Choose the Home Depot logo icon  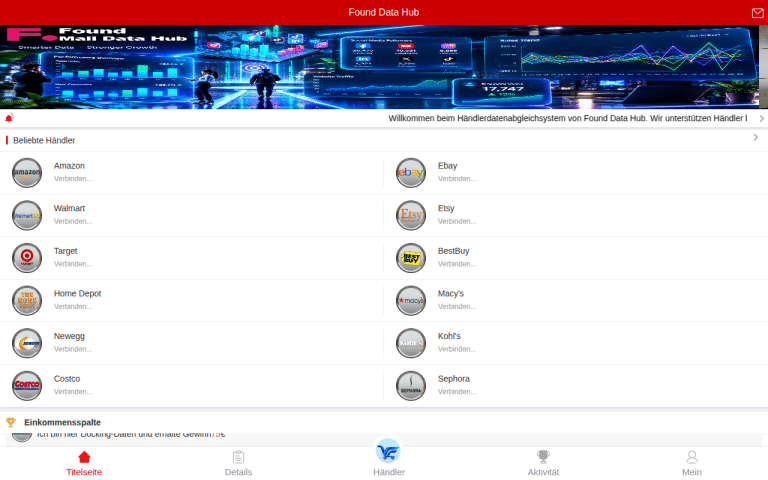[x=27, y=301]
